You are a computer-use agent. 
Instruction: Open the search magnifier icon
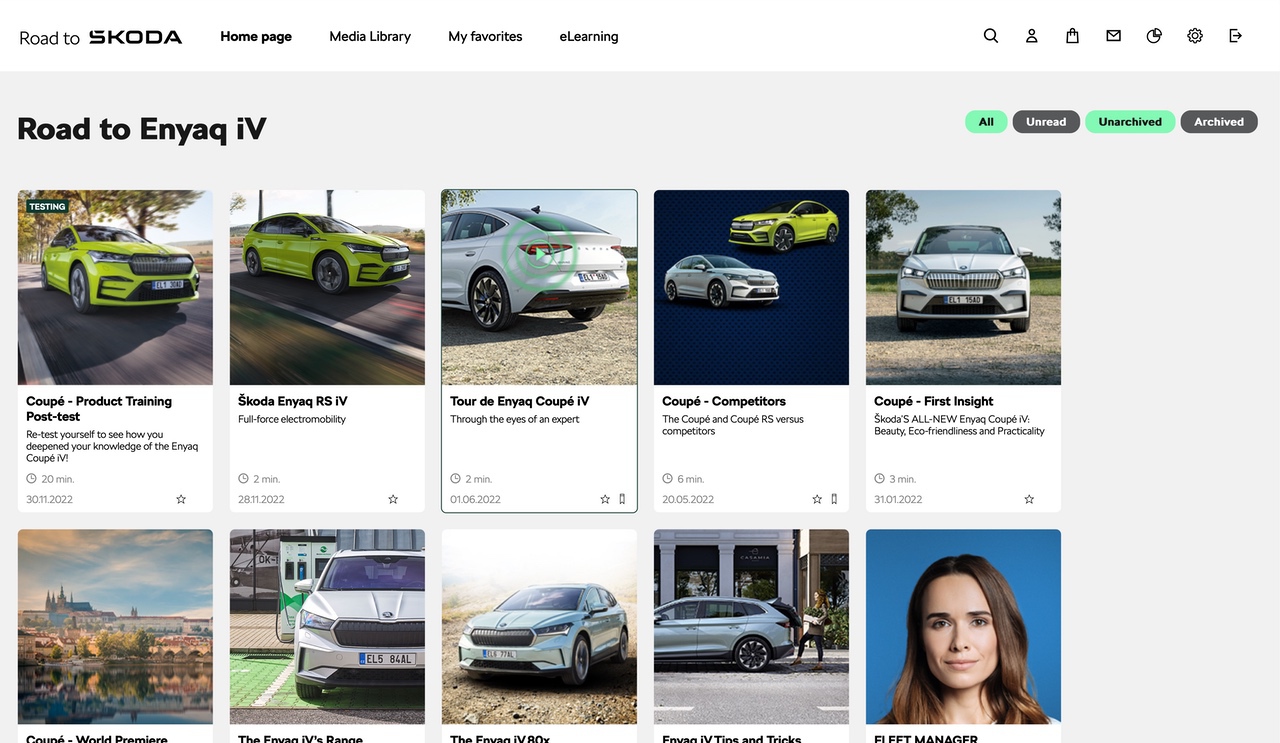coord(991,36)
